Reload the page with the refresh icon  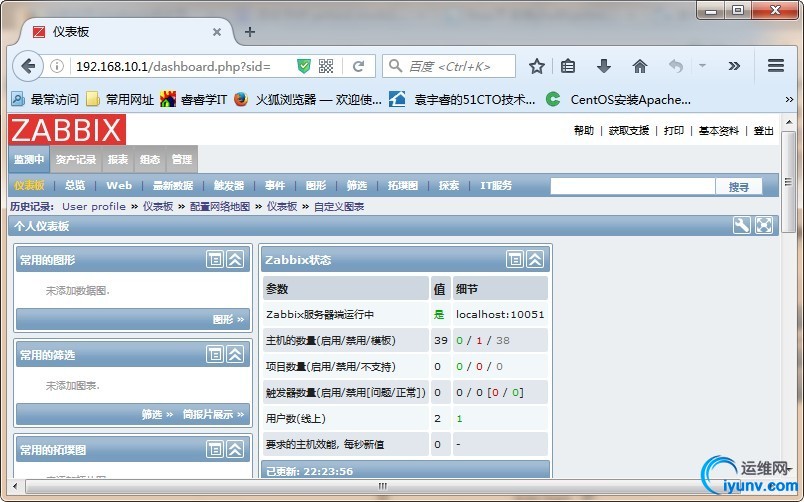[358, 66]
